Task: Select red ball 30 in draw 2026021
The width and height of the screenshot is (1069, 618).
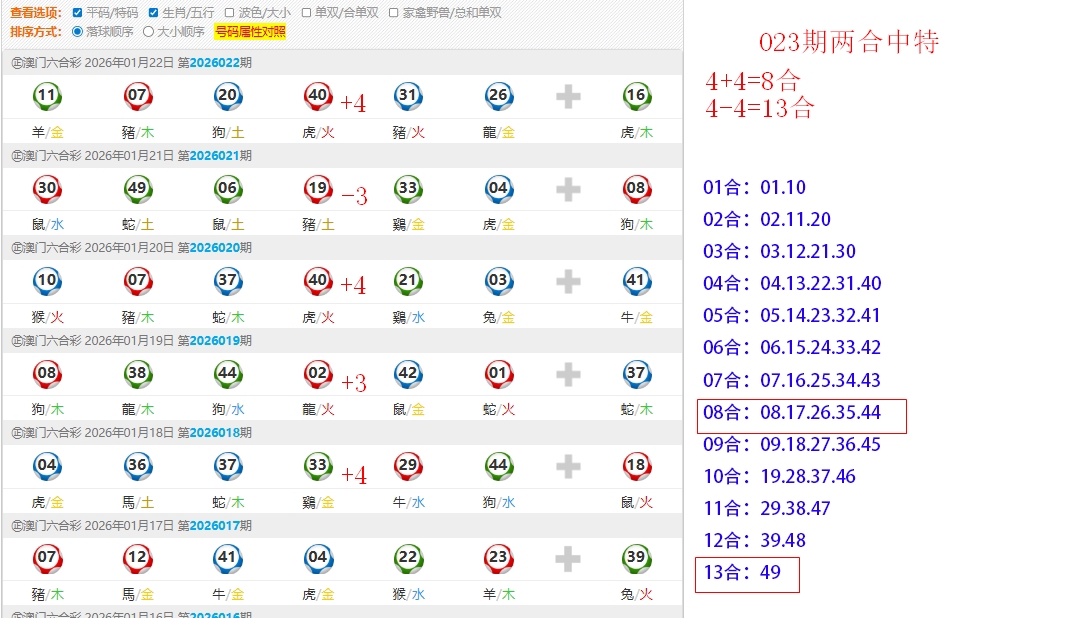Action: click(x=47, y=188)
